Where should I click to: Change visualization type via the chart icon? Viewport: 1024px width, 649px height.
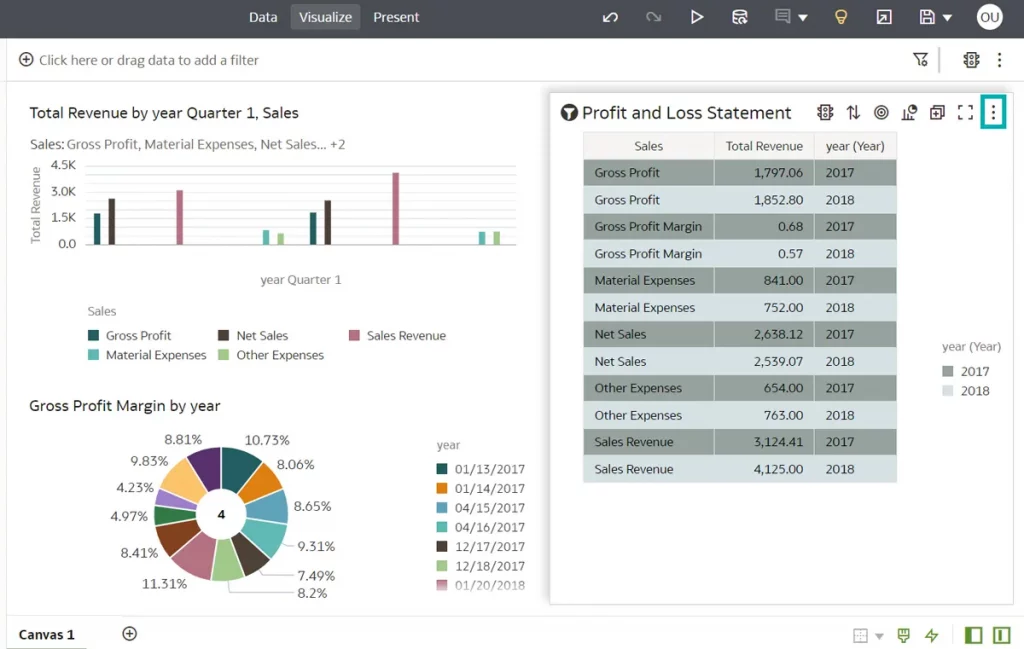[909, 113]
